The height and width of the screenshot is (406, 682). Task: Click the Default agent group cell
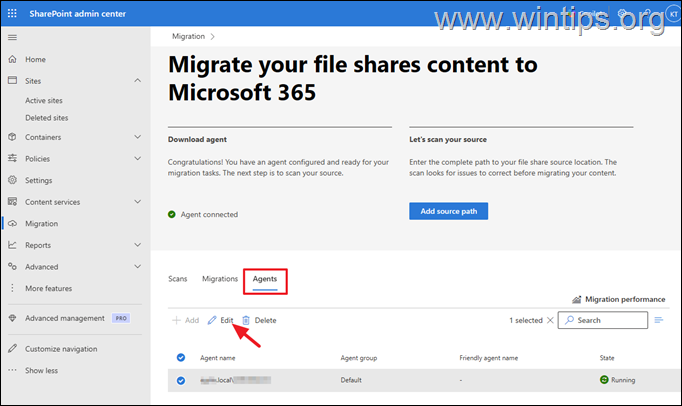pyautogui.click(x=351, y=380)
